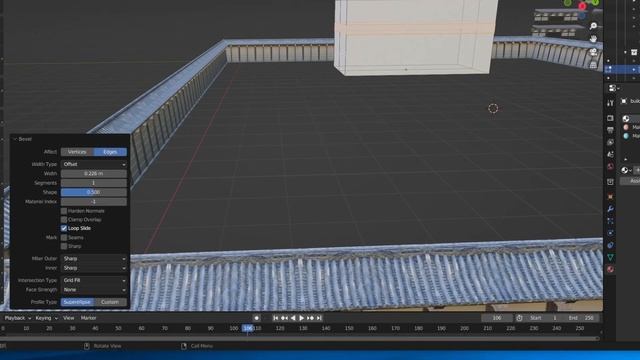The height and width of the screenshot is (360, 640).
Task: Jump to the first frame
Action: 276,318
